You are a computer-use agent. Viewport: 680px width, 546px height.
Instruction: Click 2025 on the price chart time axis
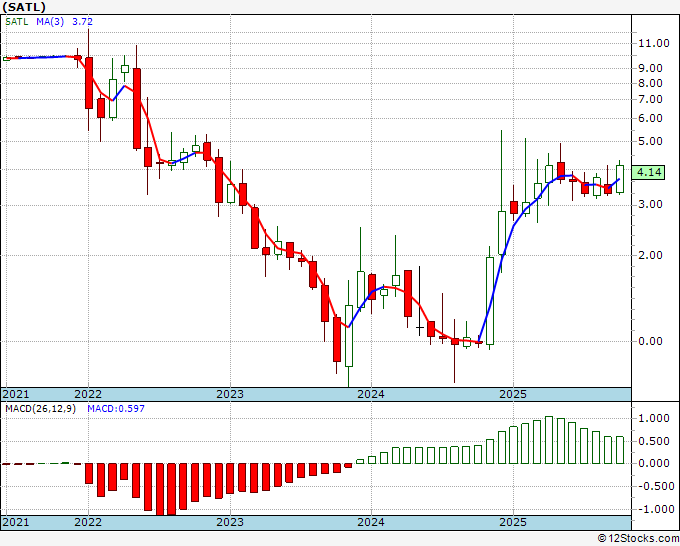tap(513, 394)
